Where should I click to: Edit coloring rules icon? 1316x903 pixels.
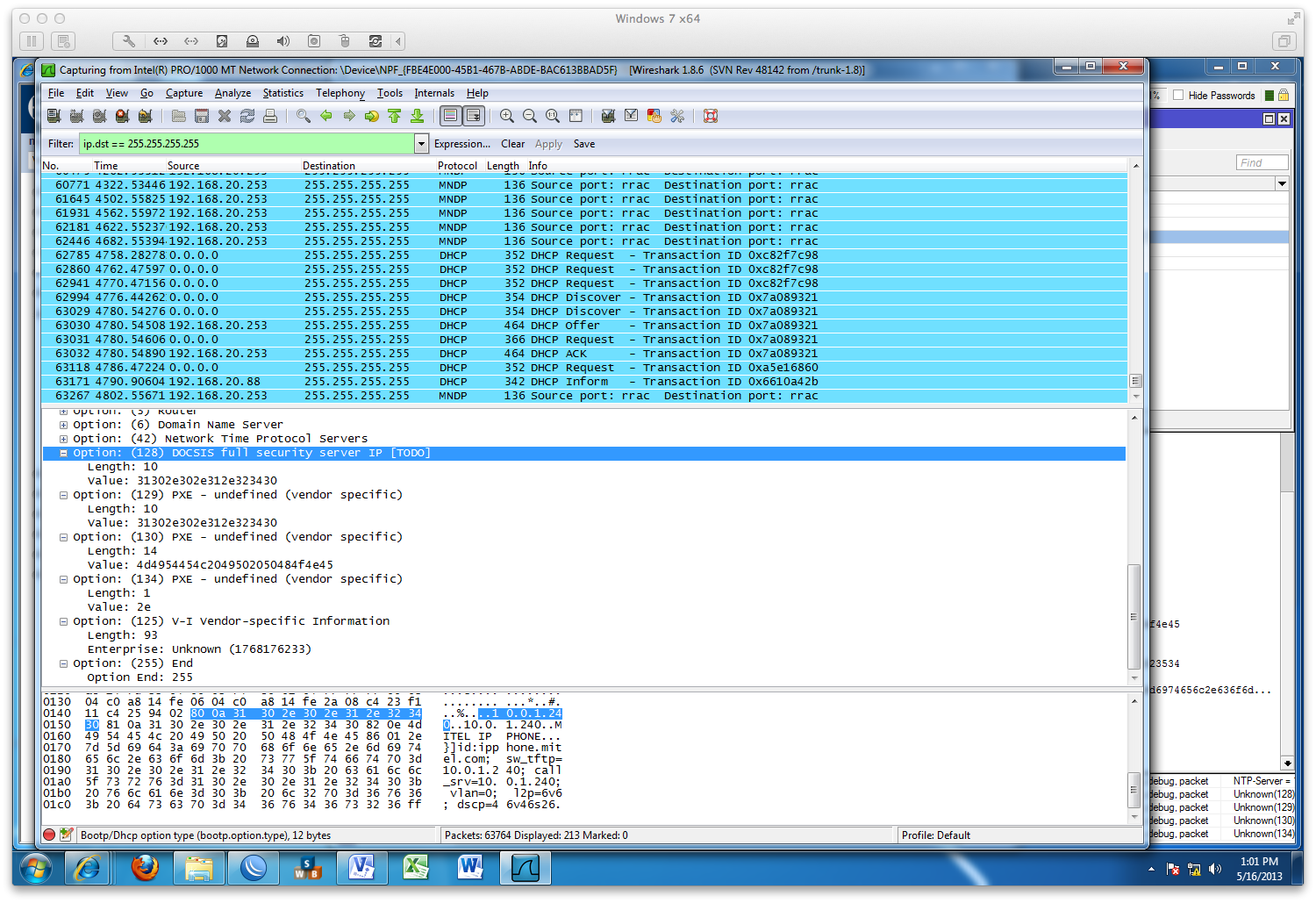coord(654,116)
